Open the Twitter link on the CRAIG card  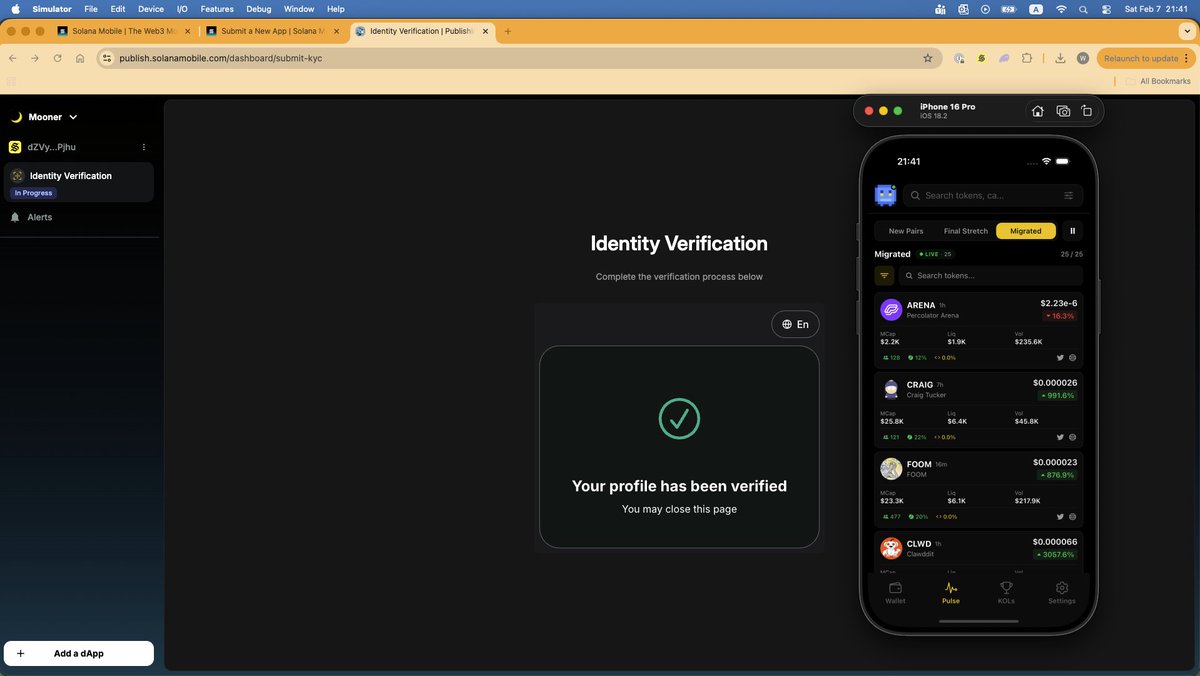pyautogui.click(x=1060, y=437)
